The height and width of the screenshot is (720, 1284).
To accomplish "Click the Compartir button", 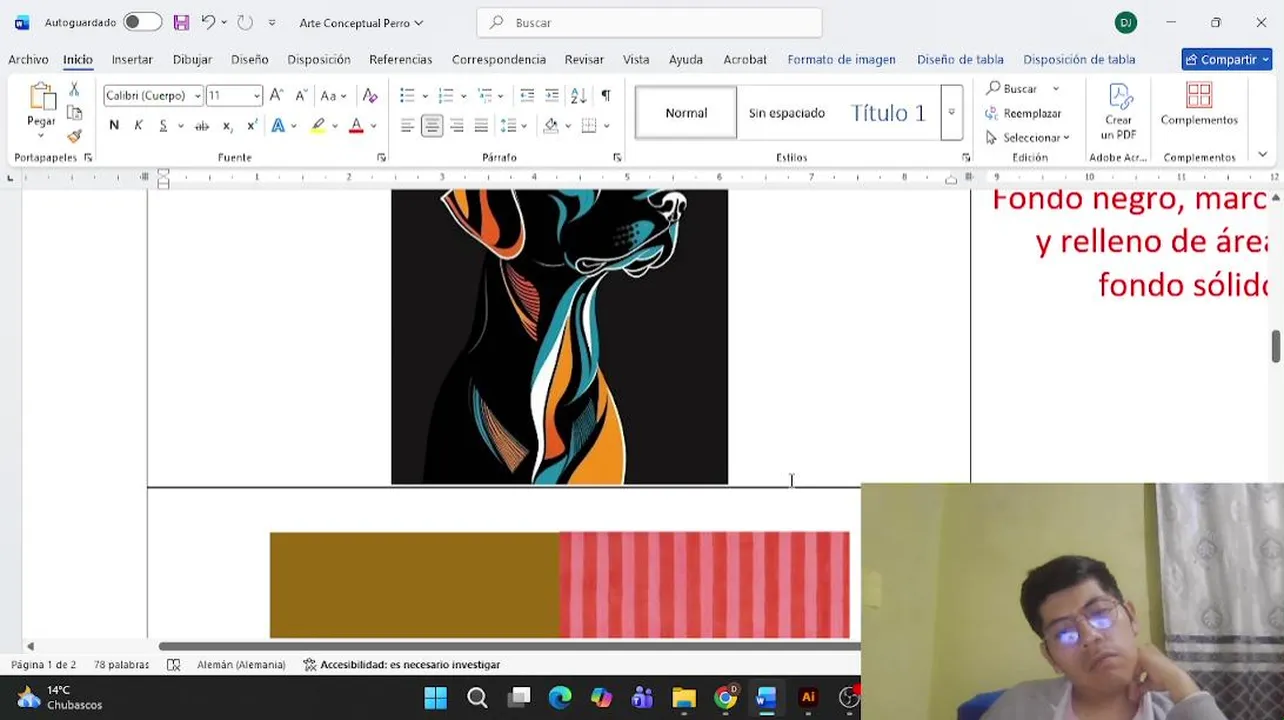I will point(1226,60).
